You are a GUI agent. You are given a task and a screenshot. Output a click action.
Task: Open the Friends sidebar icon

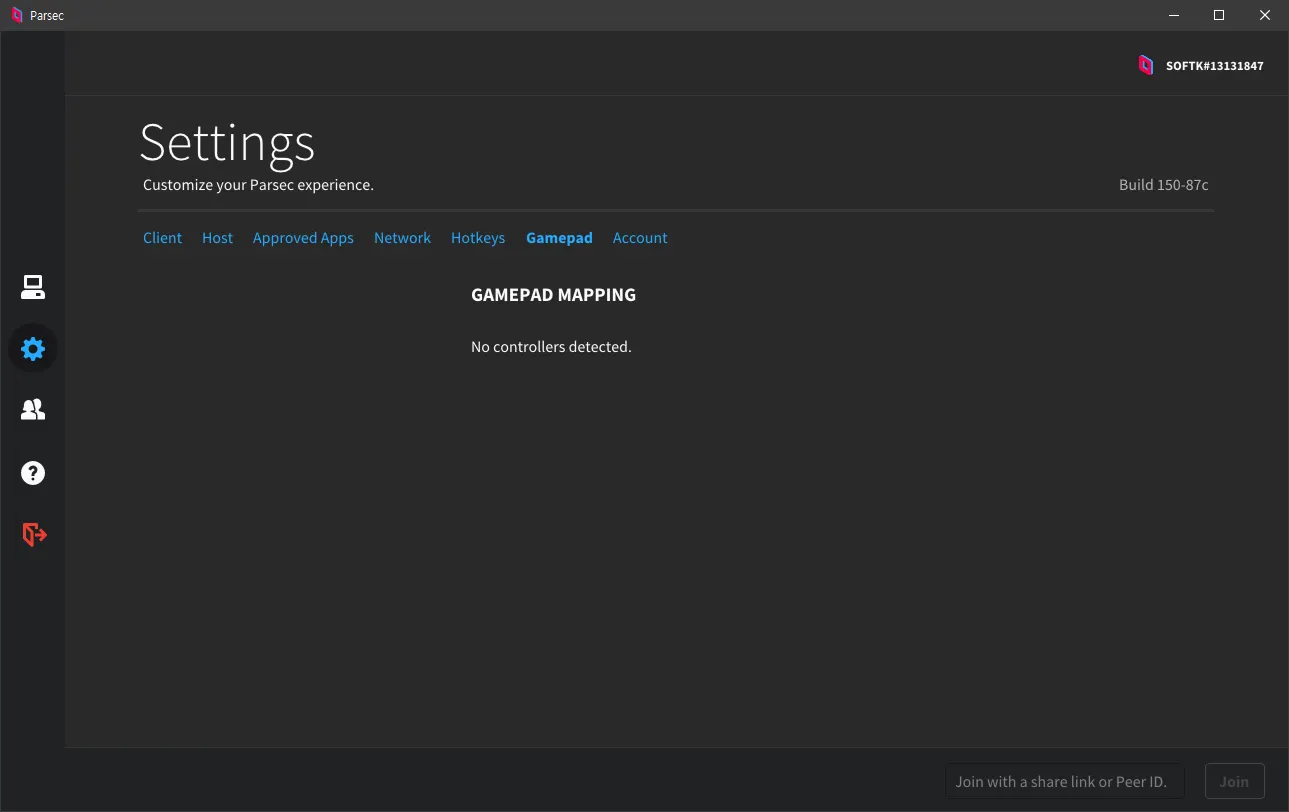pos(33,410)
